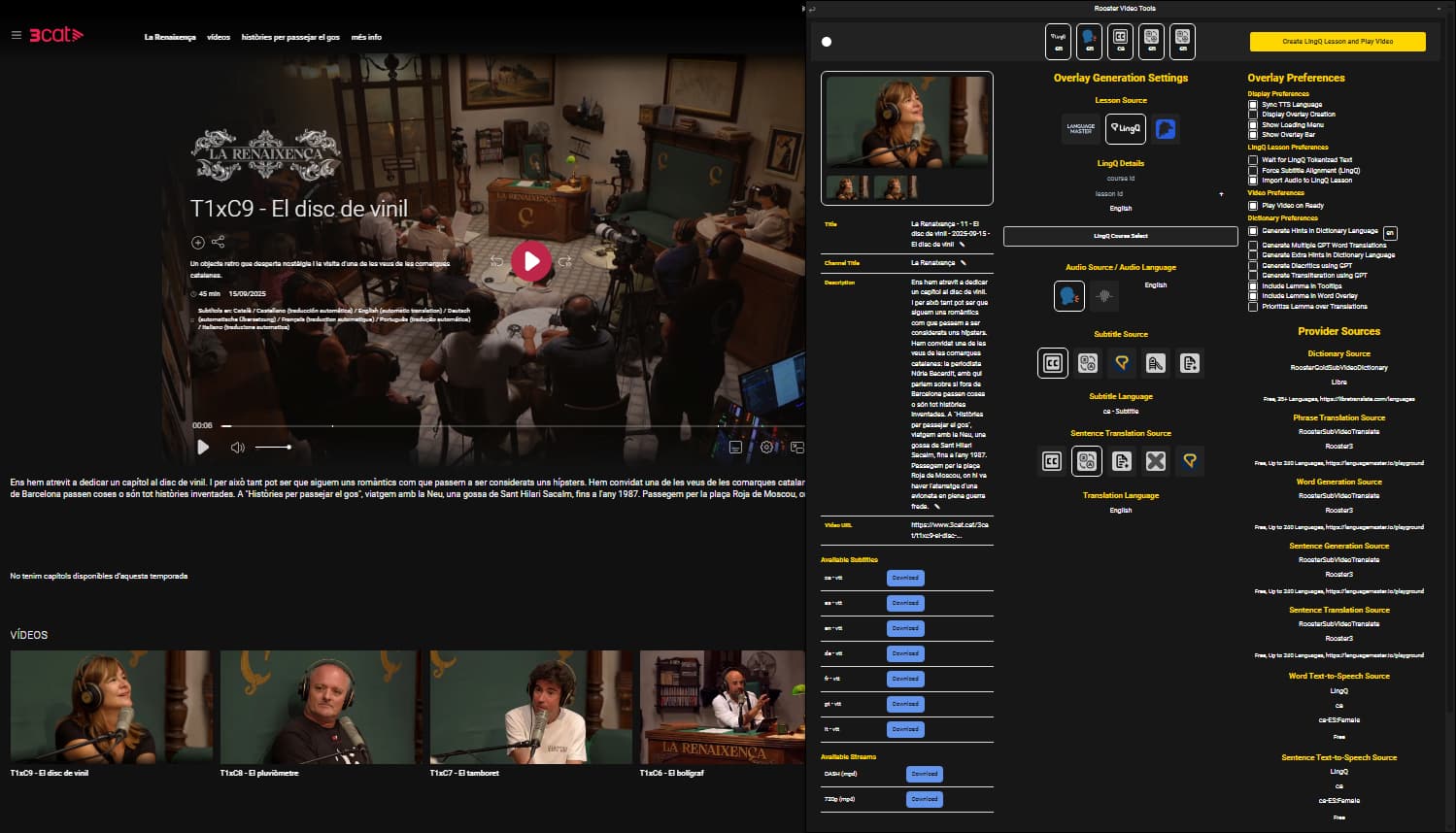Open the 'vídeos' nav menu item

(x=219, y=37)
